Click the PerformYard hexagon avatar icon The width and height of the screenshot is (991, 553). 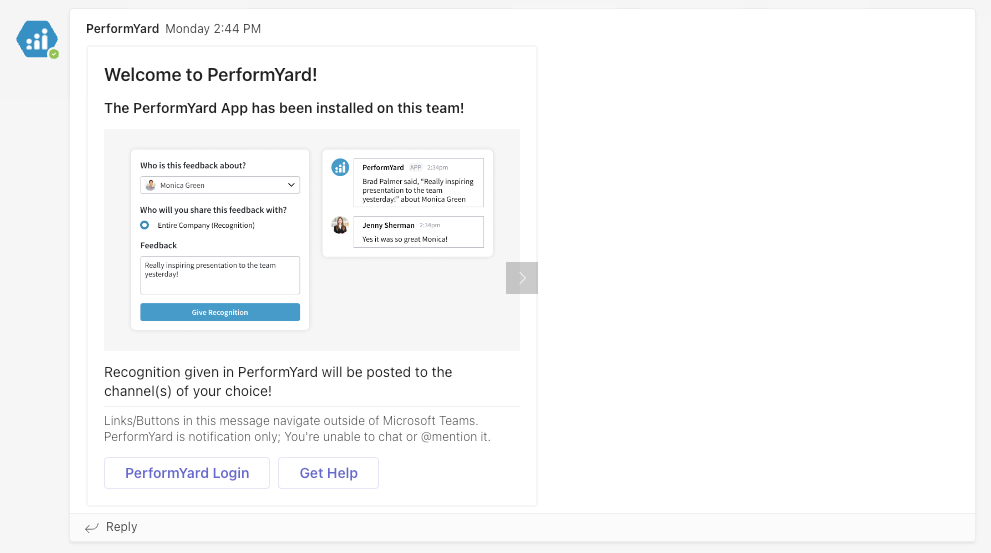(37, 39)
